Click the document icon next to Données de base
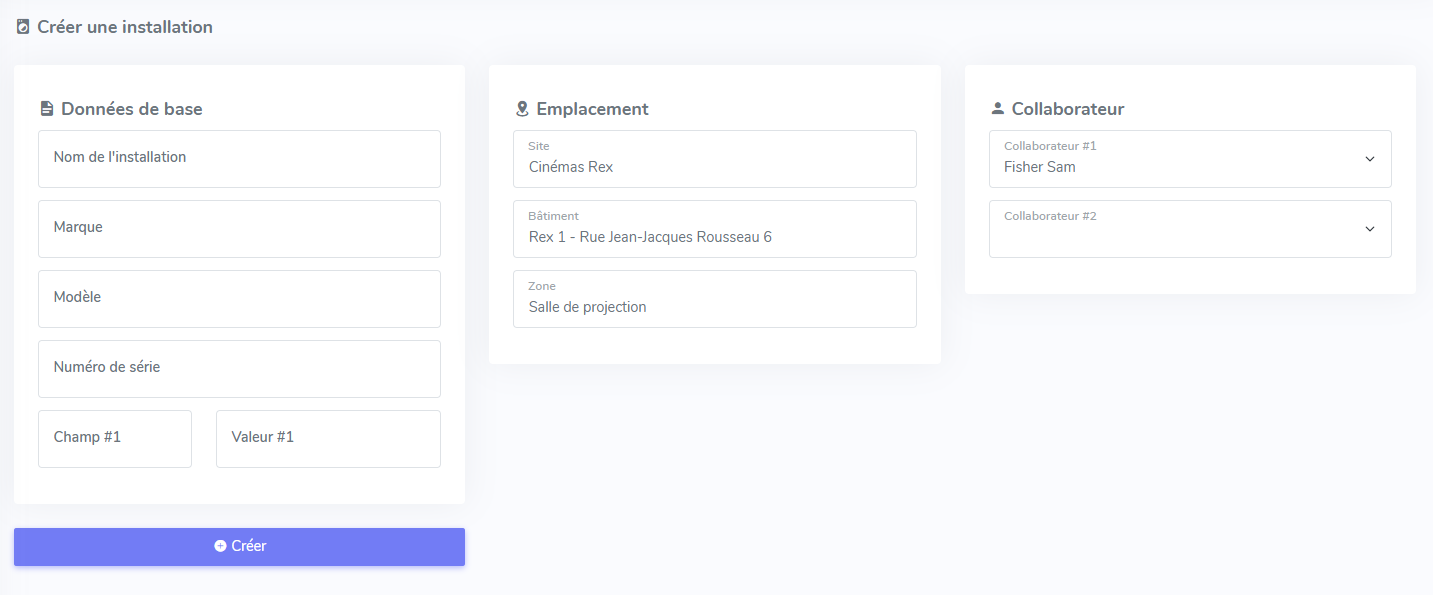Viewport: 1433px width, 595px height. tap(46, 109)
